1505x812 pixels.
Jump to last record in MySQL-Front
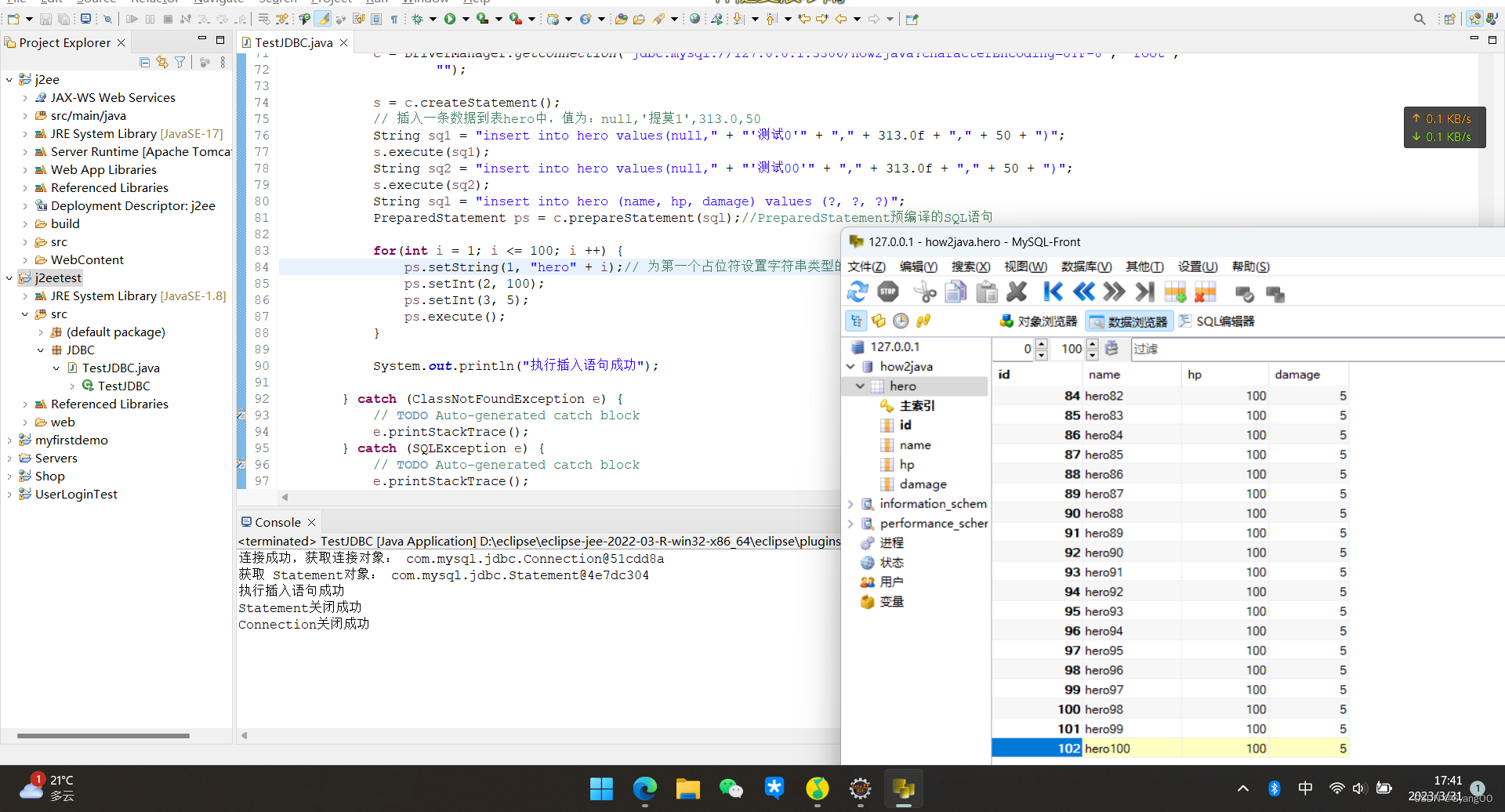(1145, 292)
